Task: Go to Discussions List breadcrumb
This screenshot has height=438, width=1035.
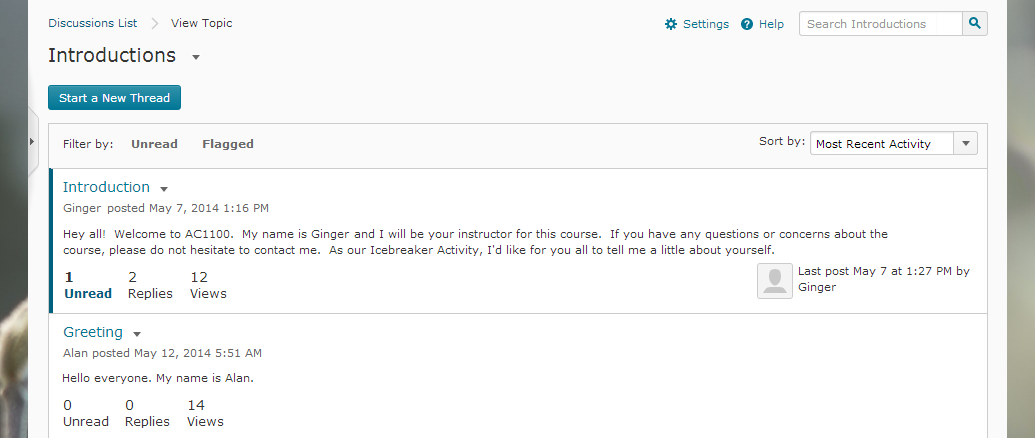Action: (x=92, y=23)
